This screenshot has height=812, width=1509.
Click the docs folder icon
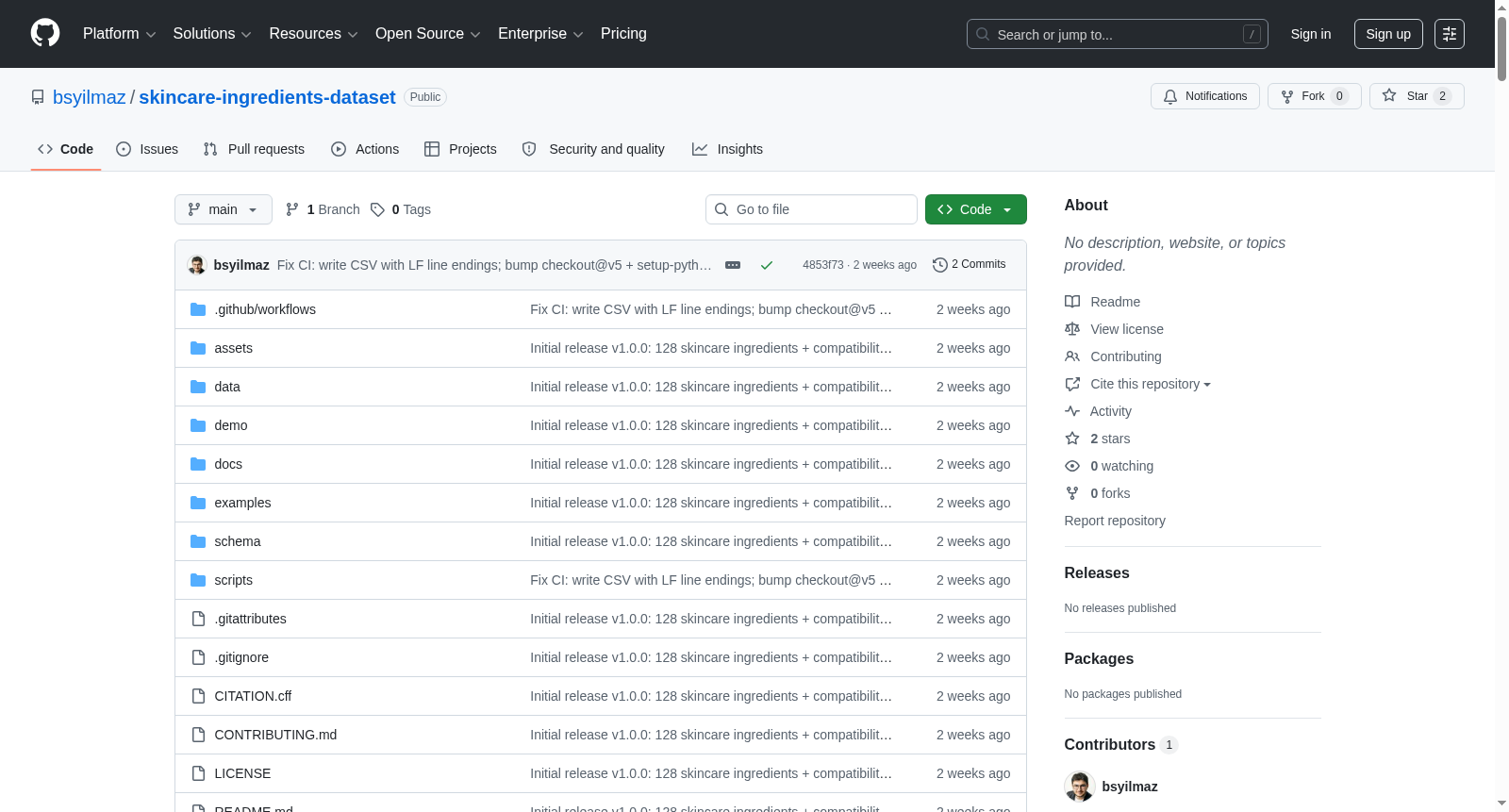(x=198, y=464)
